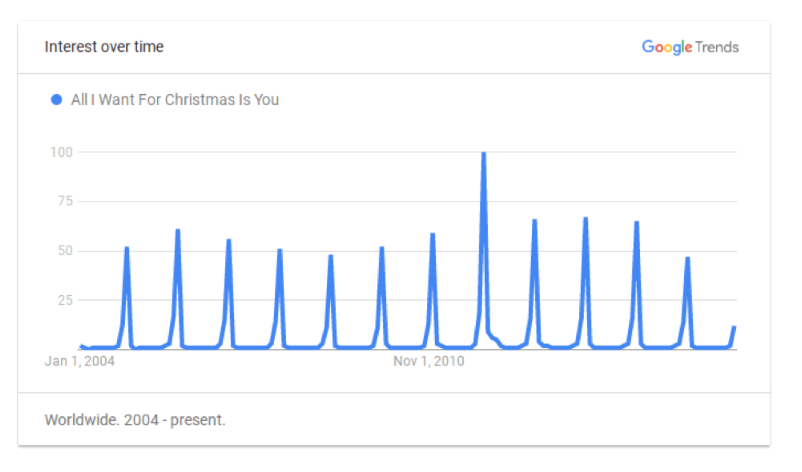Screen dimensions: 802x472
Task: Click the blue legend dot
Action: coord(56,100)
